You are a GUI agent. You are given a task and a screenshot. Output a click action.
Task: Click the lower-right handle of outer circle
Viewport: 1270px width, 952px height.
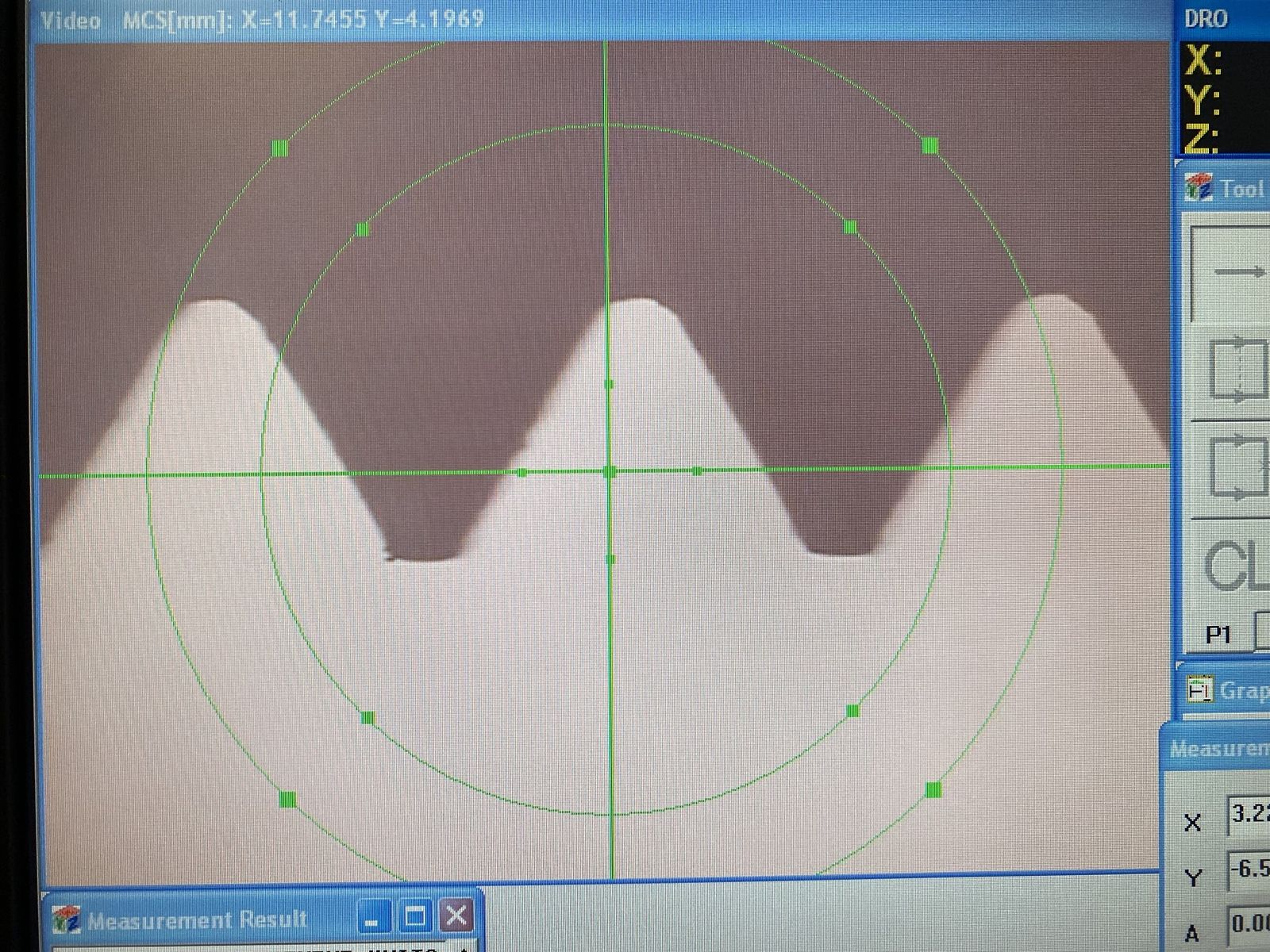tap(933, 789)
